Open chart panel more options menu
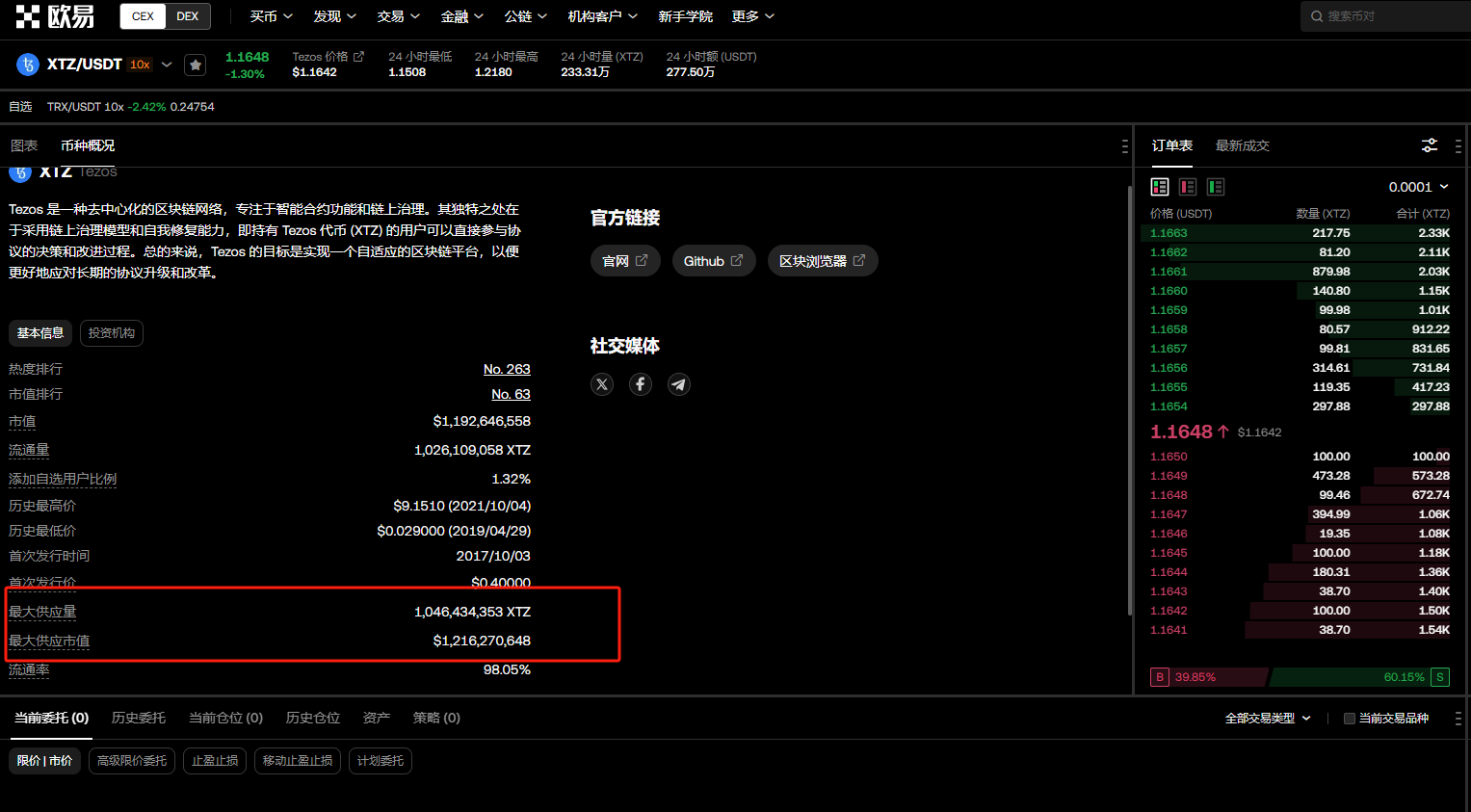 pos(1124,146)
